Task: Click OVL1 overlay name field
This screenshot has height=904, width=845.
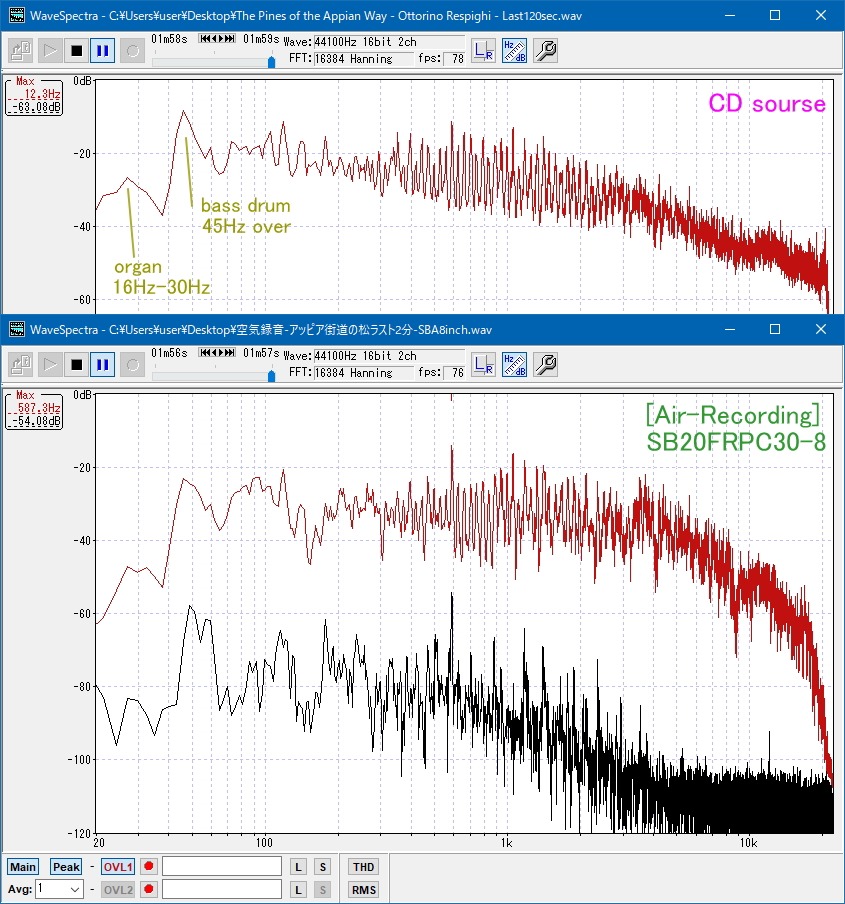Action: tap(222, 867)
